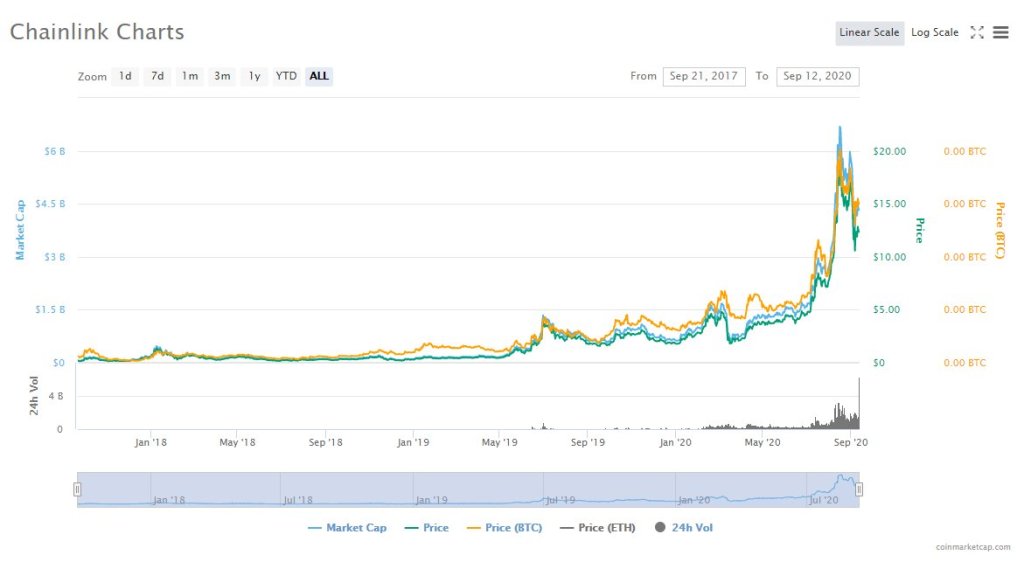Image resolution: width=1024 pixels, height=562 pixels.
Task: Choose the 3m zoom option
Action: [222, 76]
